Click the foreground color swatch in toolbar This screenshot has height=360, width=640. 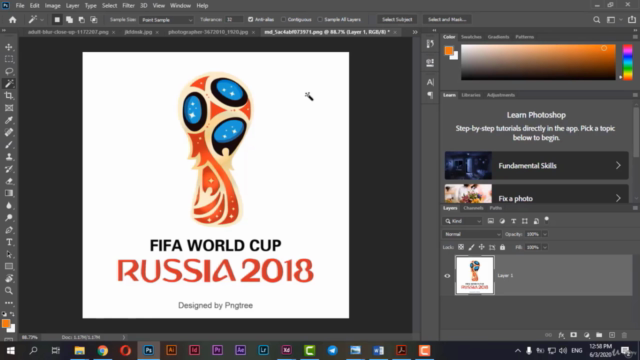point(5,323)
